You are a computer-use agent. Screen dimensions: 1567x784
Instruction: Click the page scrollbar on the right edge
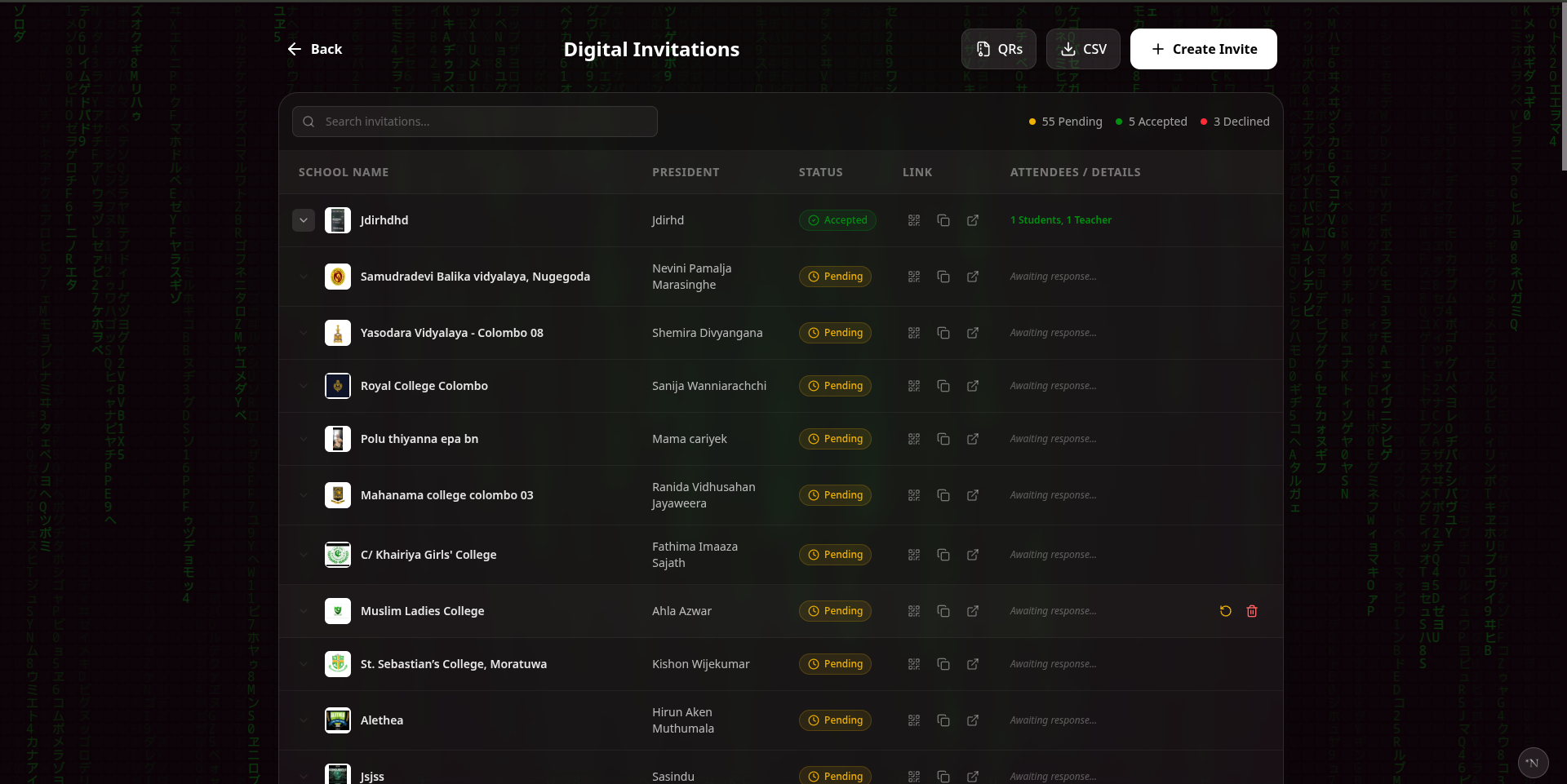[1563, 86]
